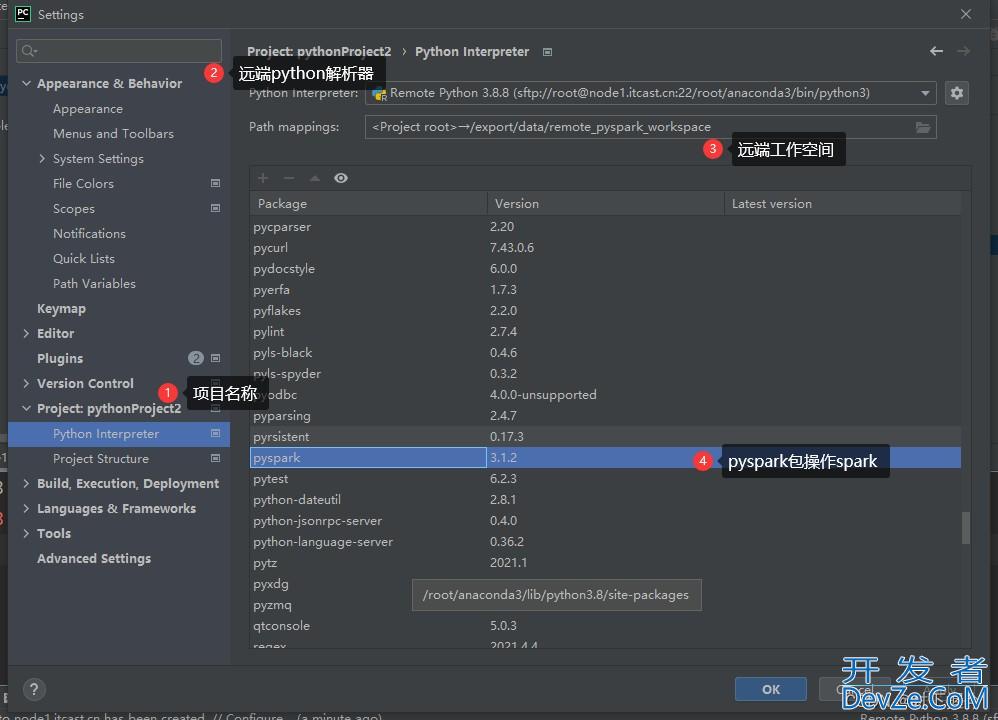Select the pyls-black package row

[605, 353]
